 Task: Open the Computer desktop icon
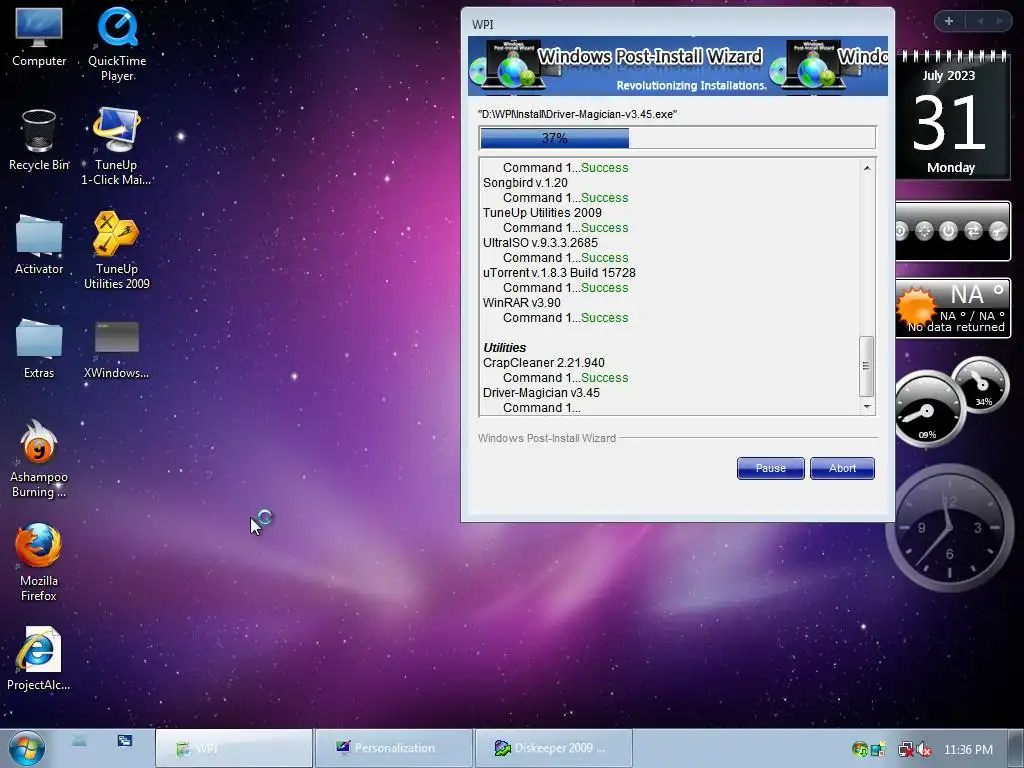point(39,37)
